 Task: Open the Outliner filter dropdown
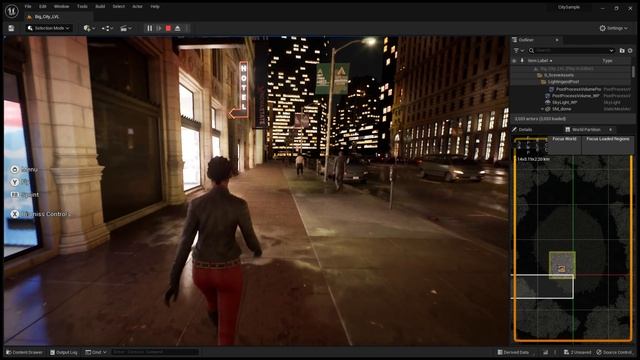pyautogui.click(x=518, y=51)
